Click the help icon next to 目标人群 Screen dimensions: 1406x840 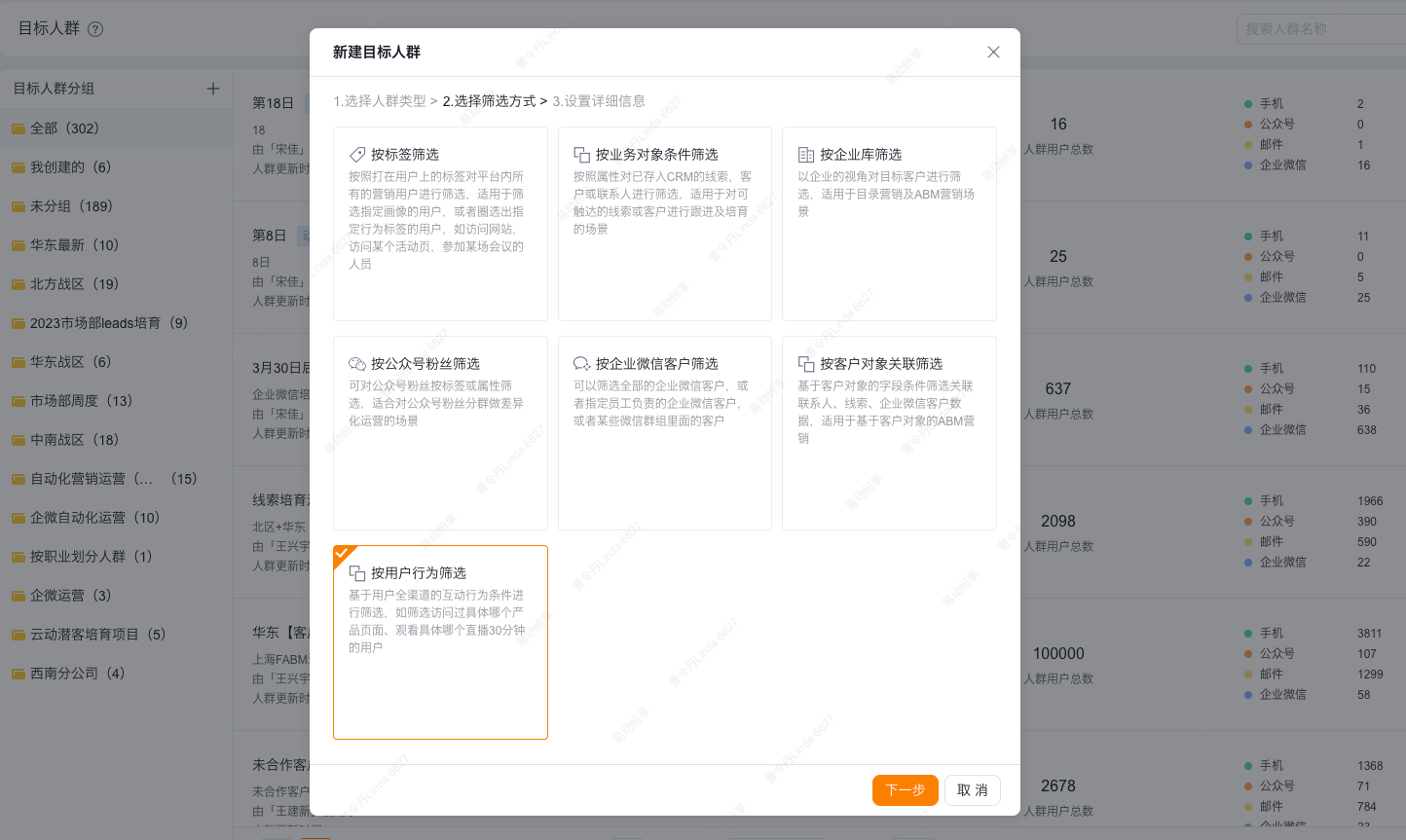[x=95, y=29]
